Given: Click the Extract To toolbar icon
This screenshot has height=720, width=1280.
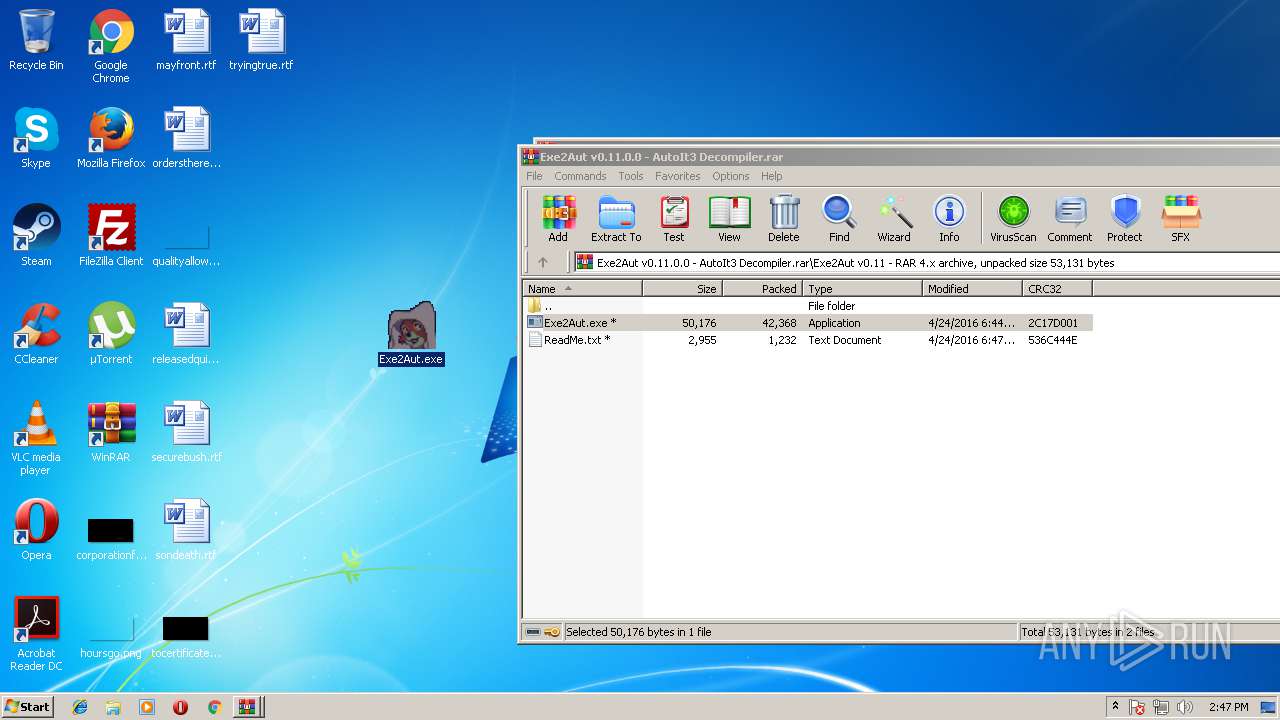Looking at the screenshot, I should 616,219.
